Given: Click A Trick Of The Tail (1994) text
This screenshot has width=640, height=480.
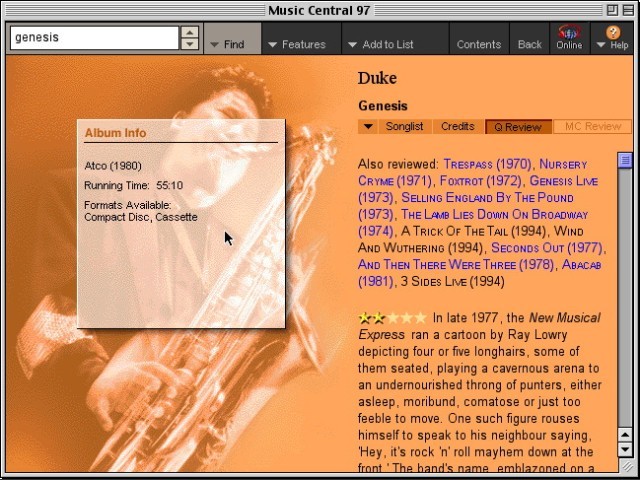Looking at the screenshot, I should coord(474,231).
